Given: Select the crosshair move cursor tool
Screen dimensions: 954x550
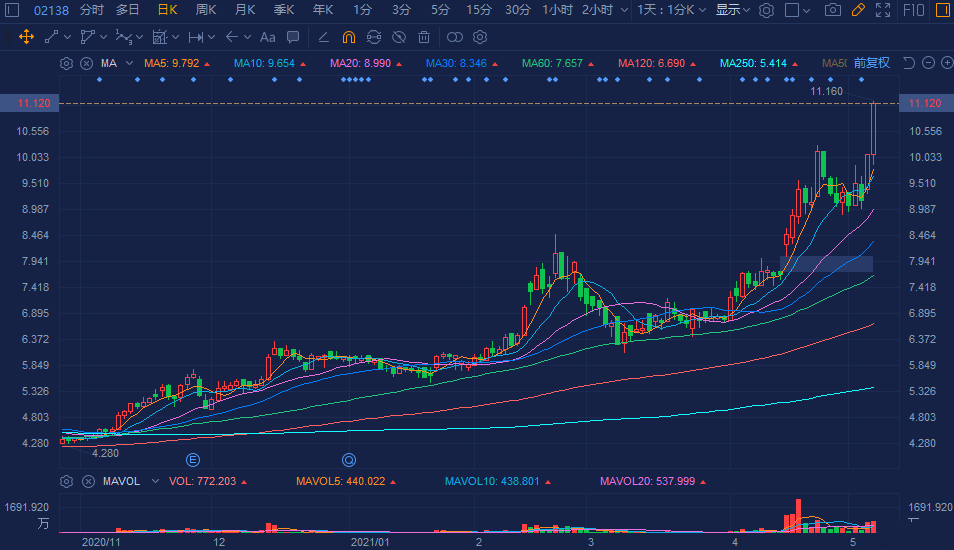Looking at the screenshot, I should [26, 37].
